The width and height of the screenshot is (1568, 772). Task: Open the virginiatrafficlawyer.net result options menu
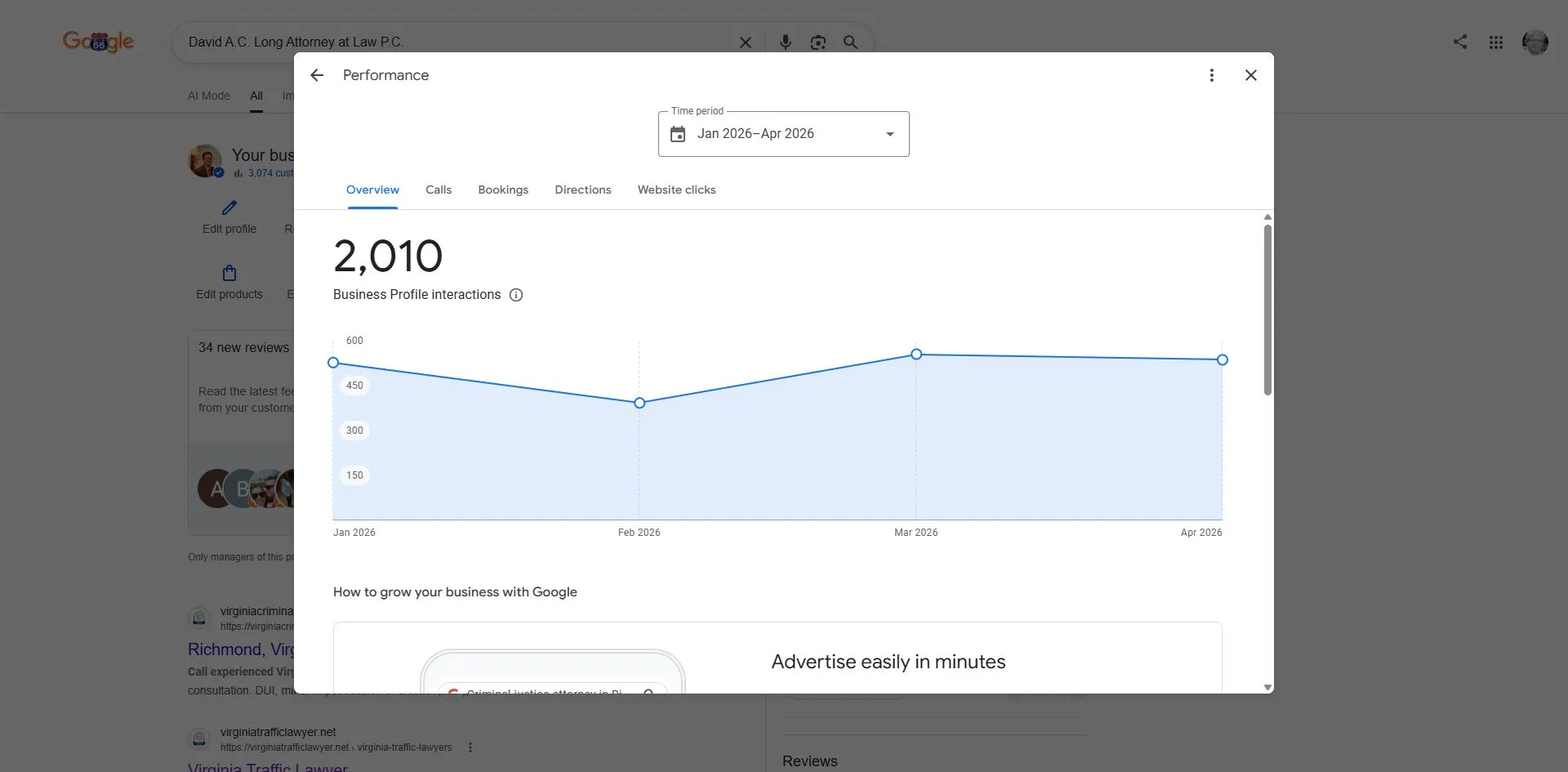470,747
